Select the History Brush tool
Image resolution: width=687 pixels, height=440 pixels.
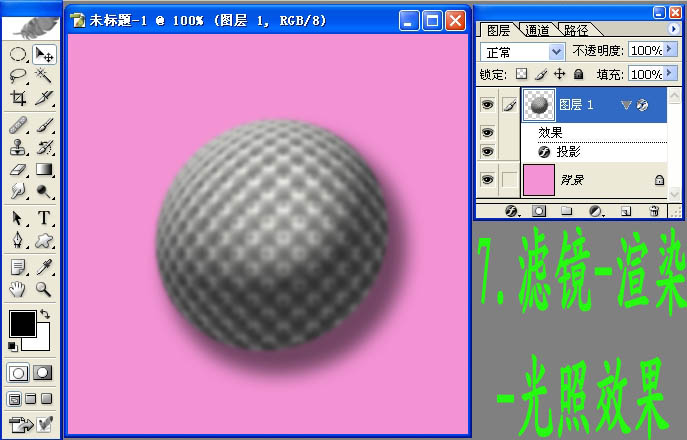pos(44,147)
